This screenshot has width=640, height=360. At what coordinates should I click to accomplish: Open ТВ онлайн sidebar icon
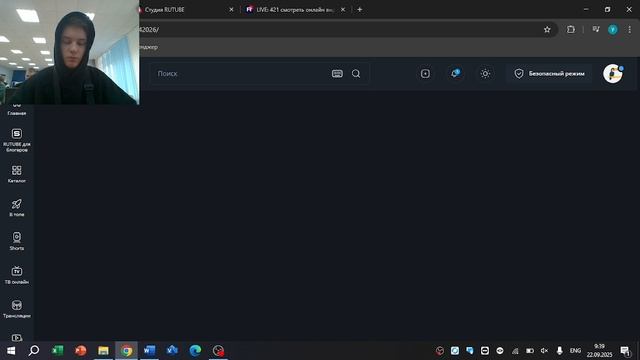[x=17, y=271]
